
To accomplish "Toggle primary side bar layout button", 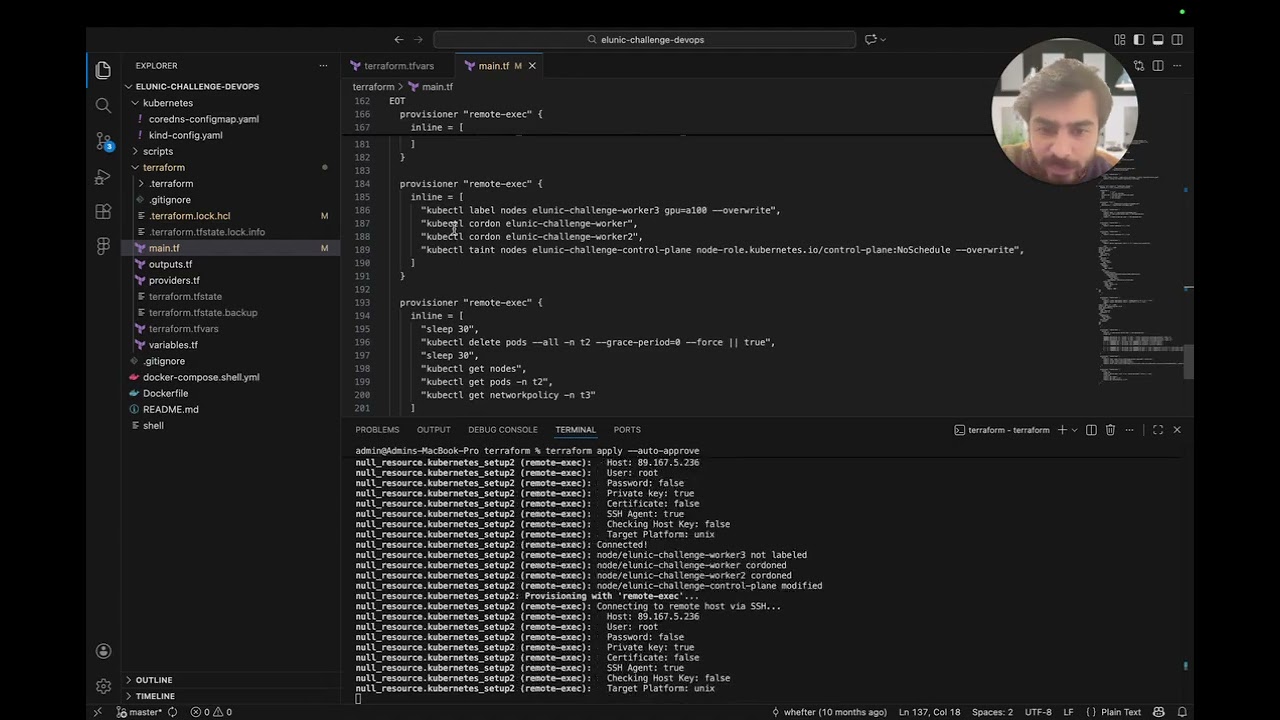I will point(1139,39).
